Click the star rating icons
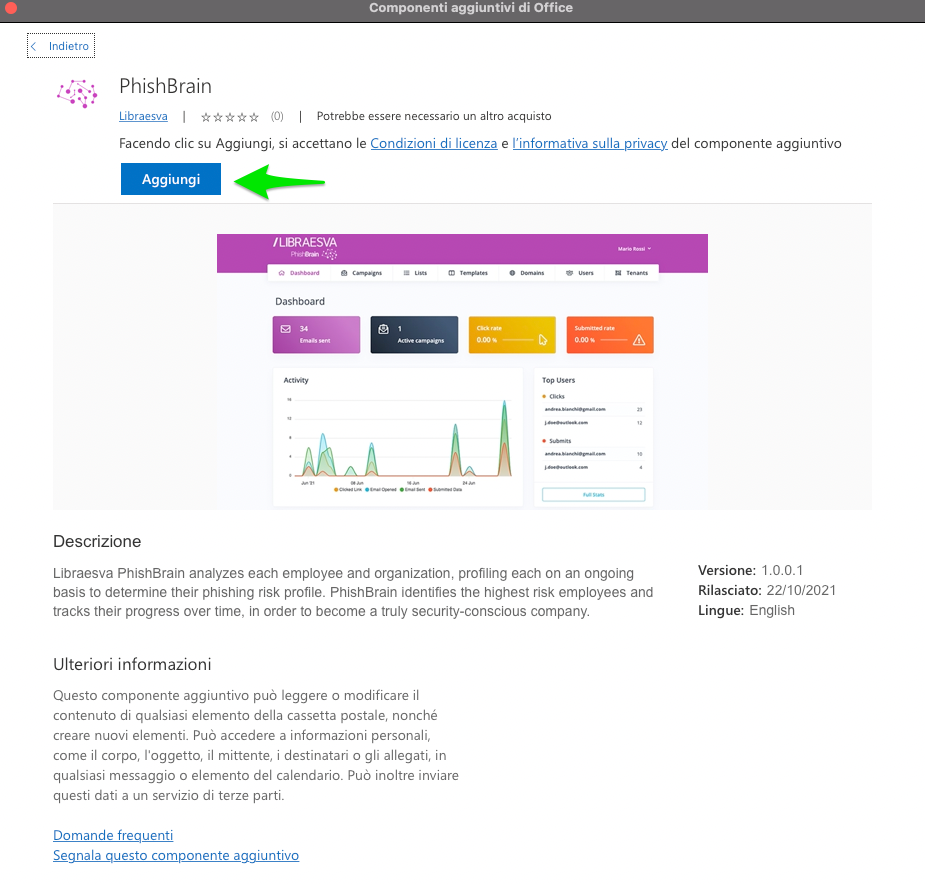Image resolution: width=925 pixels, height=884 pixels. [x=229, y=117]
